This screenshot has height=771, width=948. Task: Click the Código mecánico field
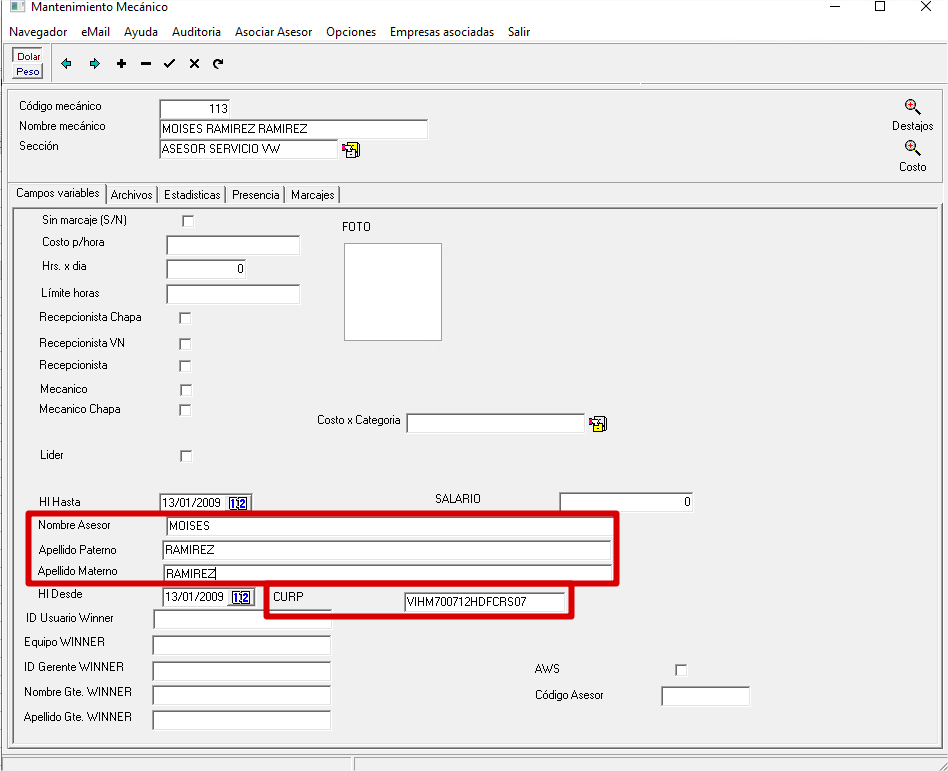pyautogui.click(x=195, y=109)
